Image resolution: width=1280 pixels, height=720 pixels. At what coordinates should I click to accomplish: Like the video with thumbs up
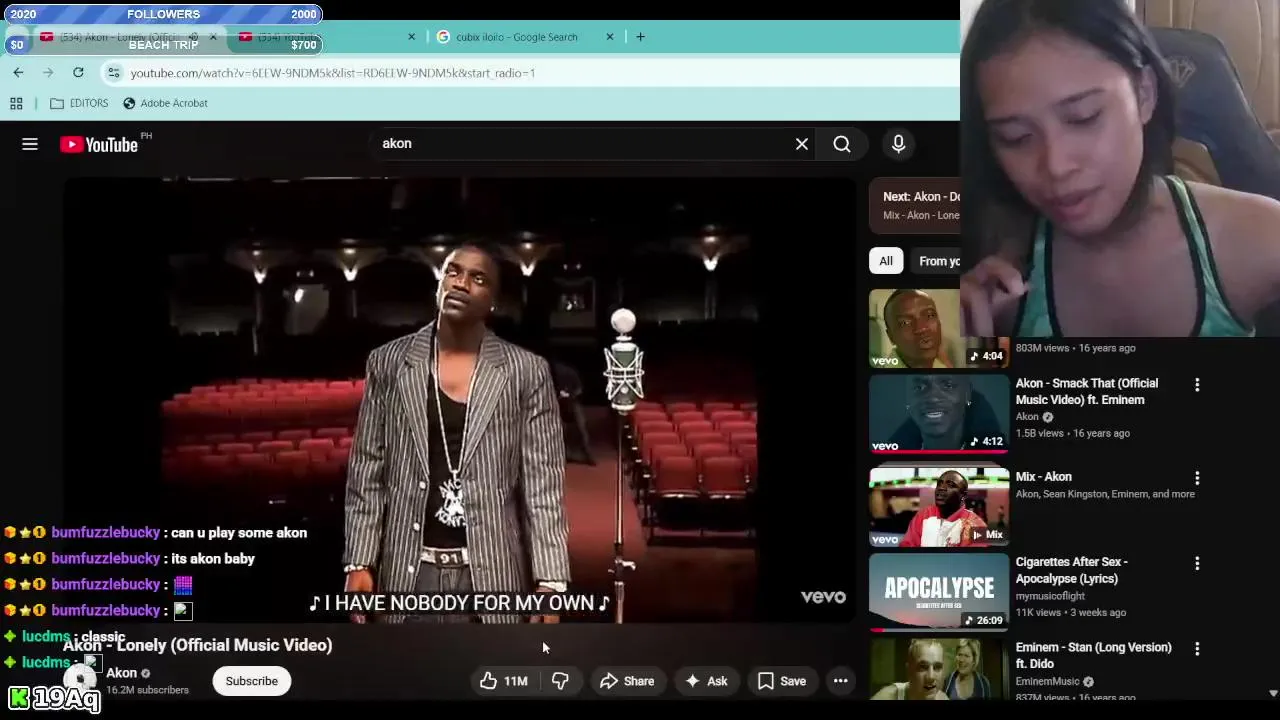pyautogui.click(x=503, y=681)
